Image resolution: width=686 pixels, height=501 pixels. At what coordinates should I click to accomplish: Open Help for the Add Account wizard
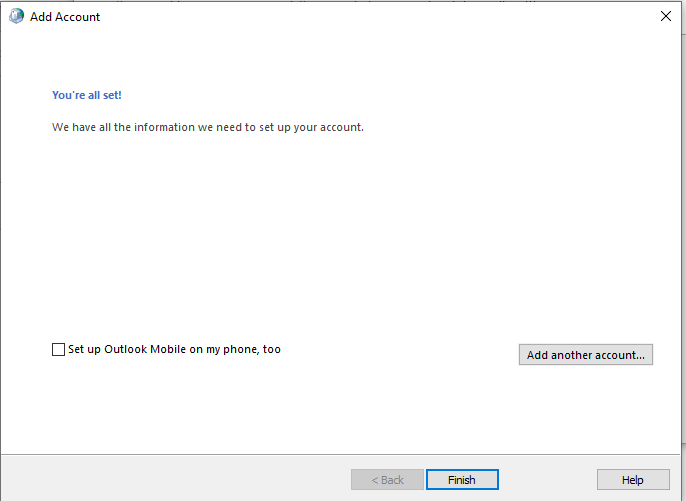coord(633,480)
